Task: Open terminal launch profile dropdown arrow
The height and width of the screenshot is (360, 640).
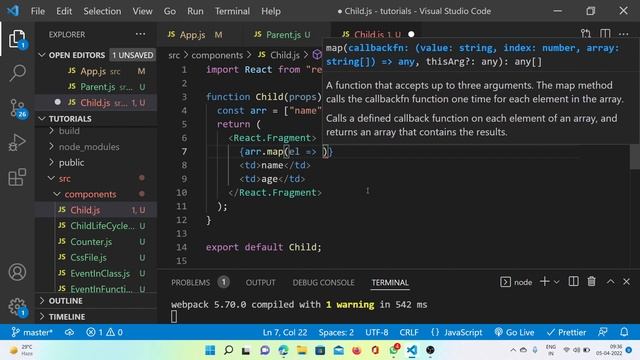Action: [556, 282]
